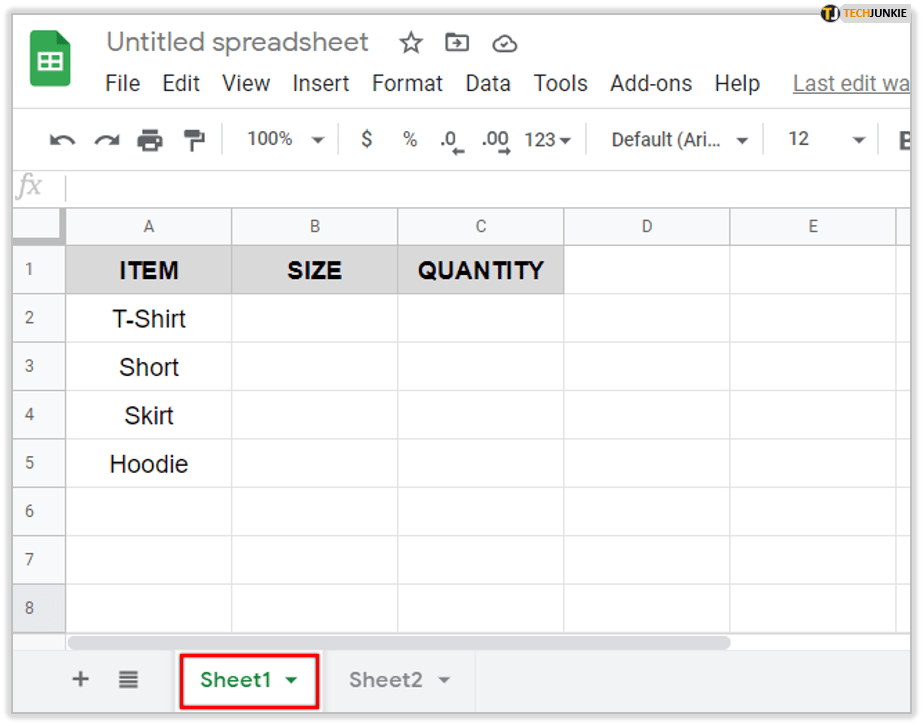Click the redo arrow icon
This screenshot has width=923, height=725.
click(106, 140)
